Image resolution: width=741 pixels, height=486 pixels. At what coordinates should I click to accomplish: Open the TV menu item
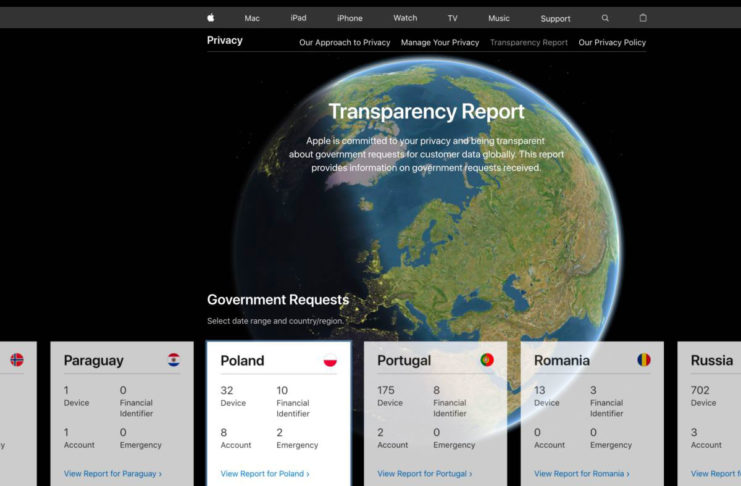click(x=452, y=18)
